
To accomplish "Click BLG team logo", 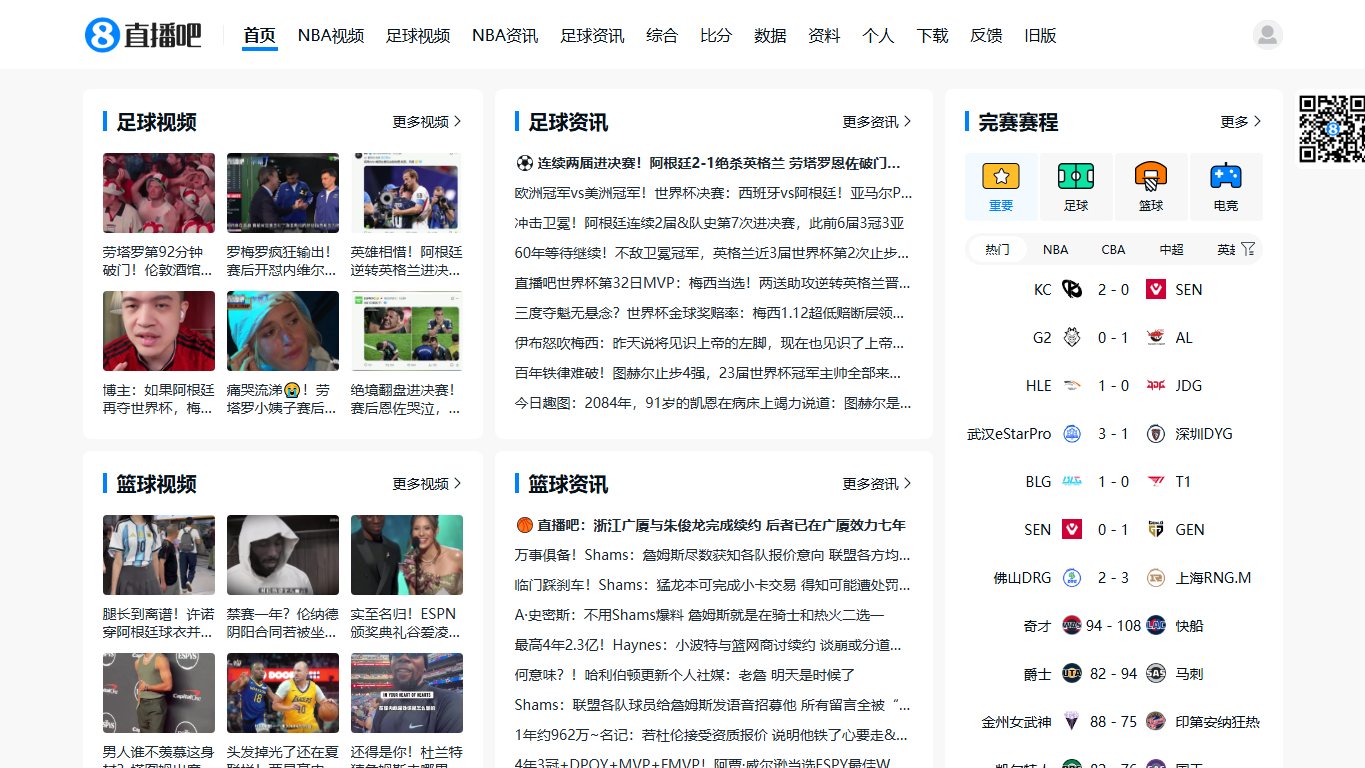I will [1072, 481].
